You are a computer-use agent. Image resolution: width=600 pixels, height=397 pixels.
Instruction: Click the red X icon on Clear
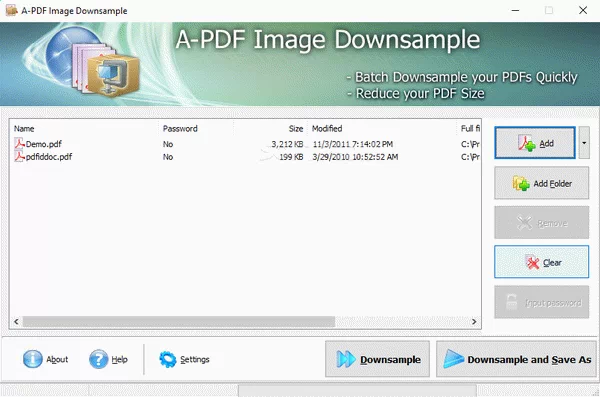pos(532,262)
